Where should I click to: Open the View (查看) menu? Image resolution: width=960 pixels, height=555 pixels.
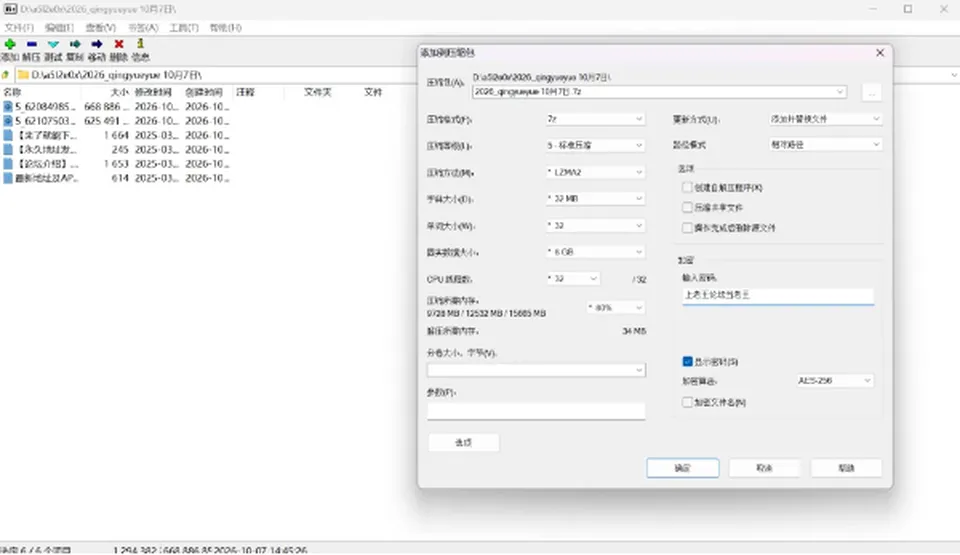100,28
